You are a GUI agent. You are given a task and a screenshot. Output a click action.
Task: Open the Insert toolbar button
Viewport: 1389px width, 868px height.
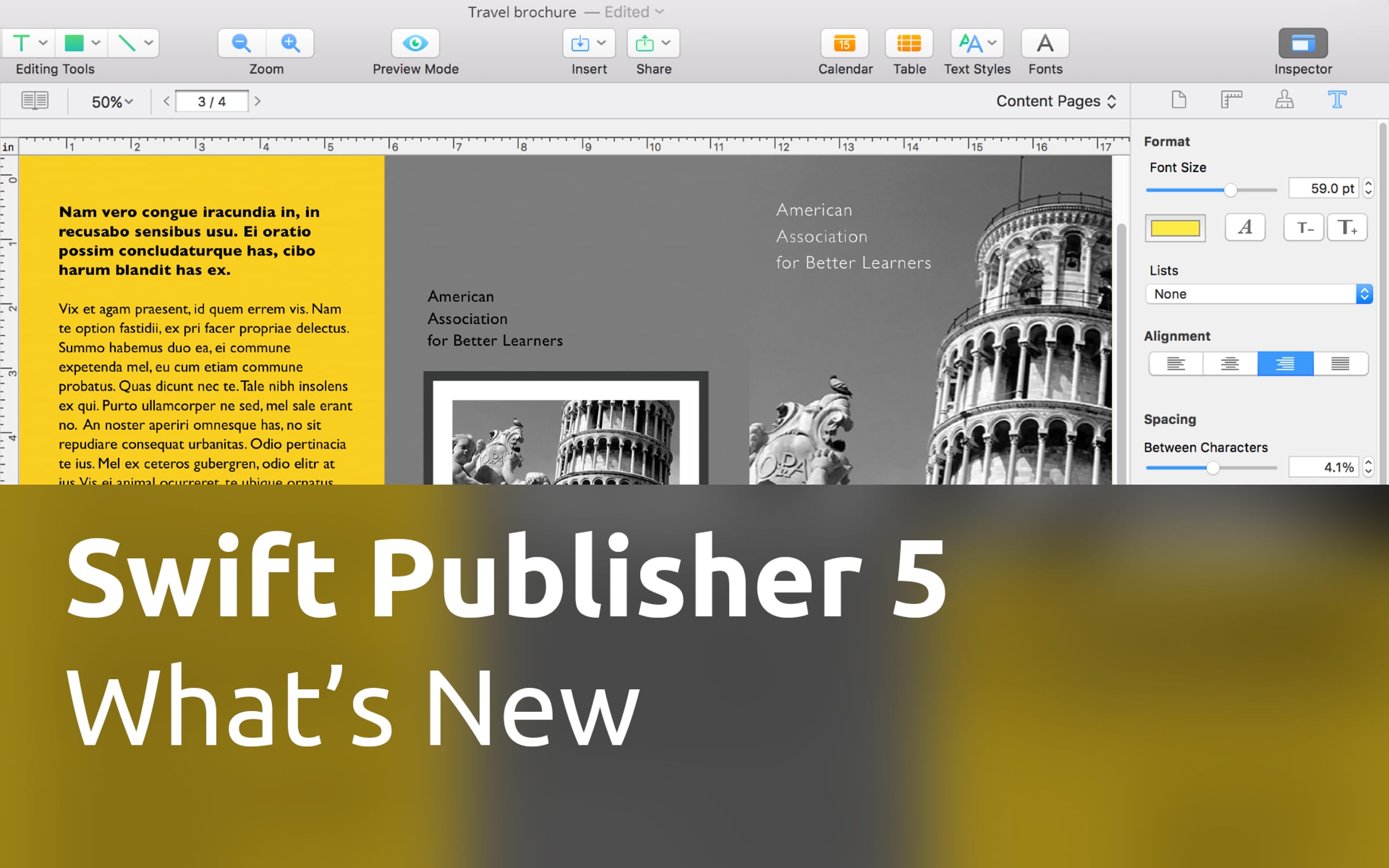pyautogui.click(x=589, y=43)
